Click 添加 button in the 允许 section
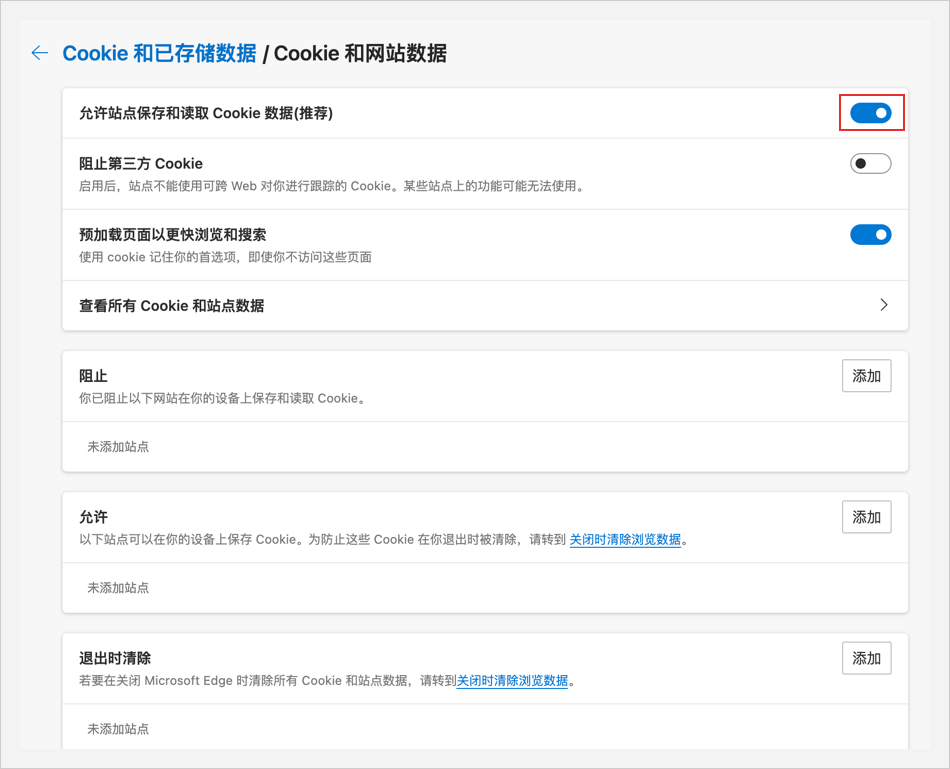950x769 pixels. [x=866, y=517]
